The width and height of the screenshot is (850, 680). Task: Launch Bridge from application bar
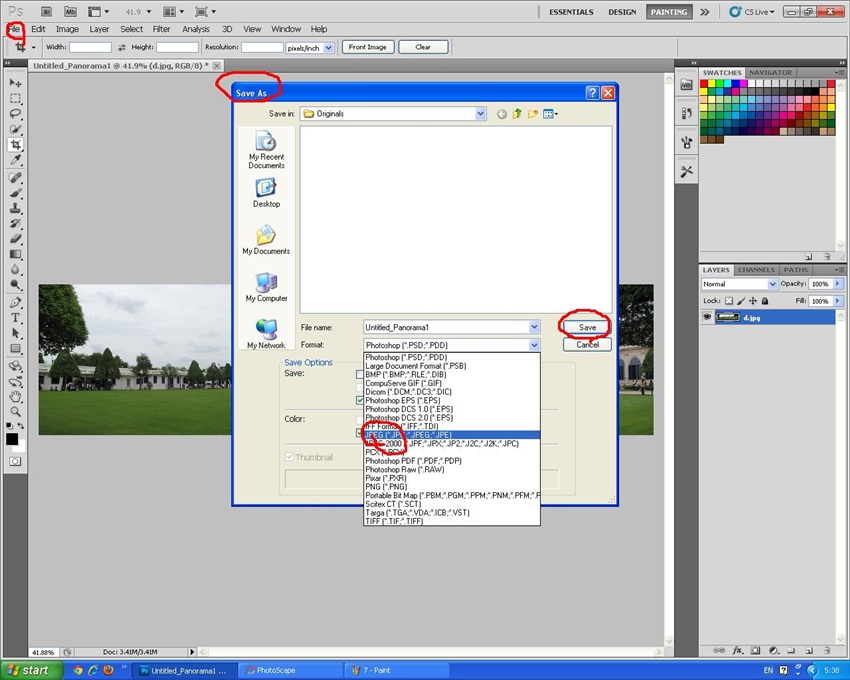tap(47, 11)
